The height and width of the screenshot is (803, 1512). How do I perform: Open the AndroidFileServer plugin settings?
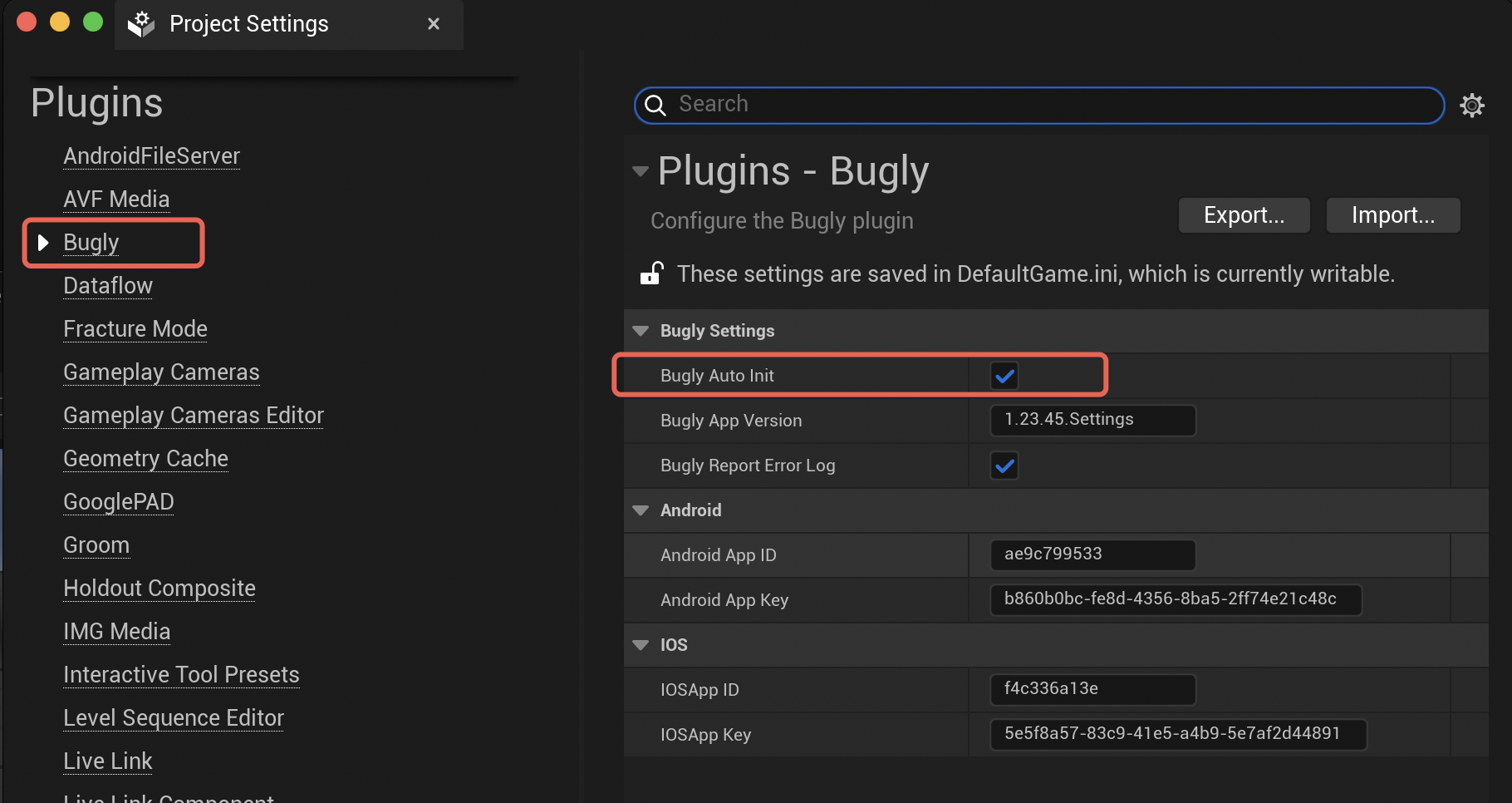pos(151,156)
